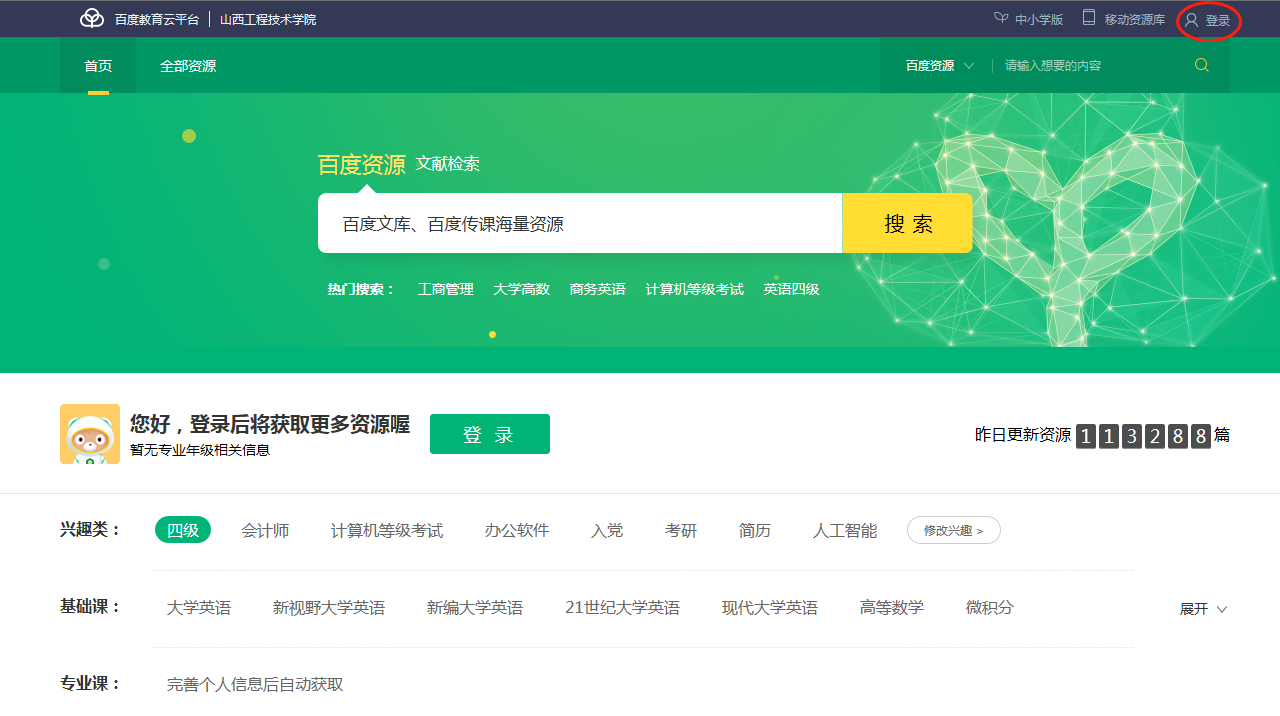Open 修改兴趣 to edit interests
The width and height of the screenshot is (1280, 716).
pyautogui.click(x=954, y=530)
